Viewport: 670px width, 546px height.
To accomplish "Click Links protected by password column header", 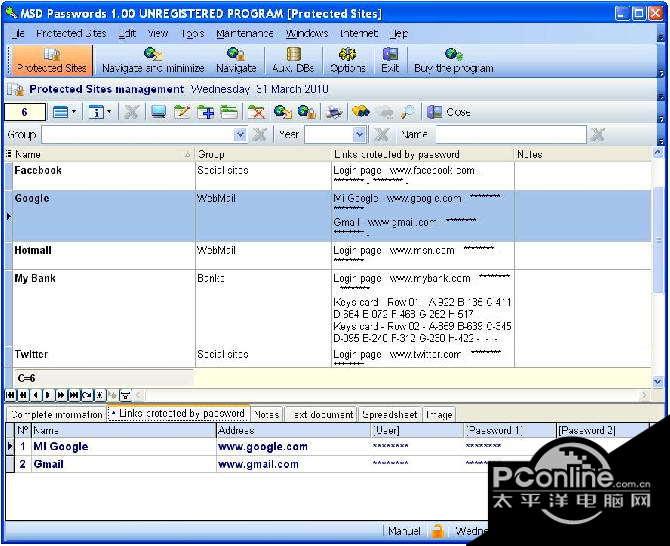I will (x=423, y=154).
